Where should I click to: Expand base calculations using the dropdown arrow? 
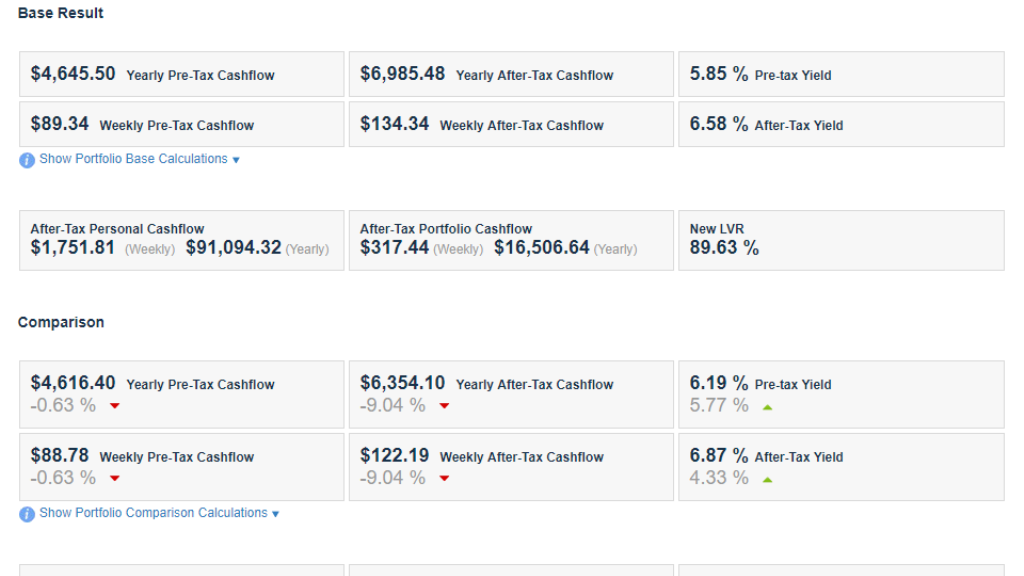pos(236,160)
